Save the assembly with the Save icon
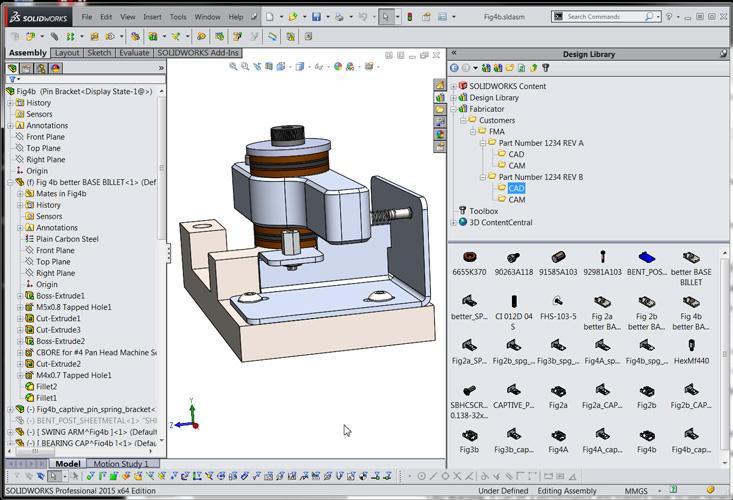 (316, 17)
